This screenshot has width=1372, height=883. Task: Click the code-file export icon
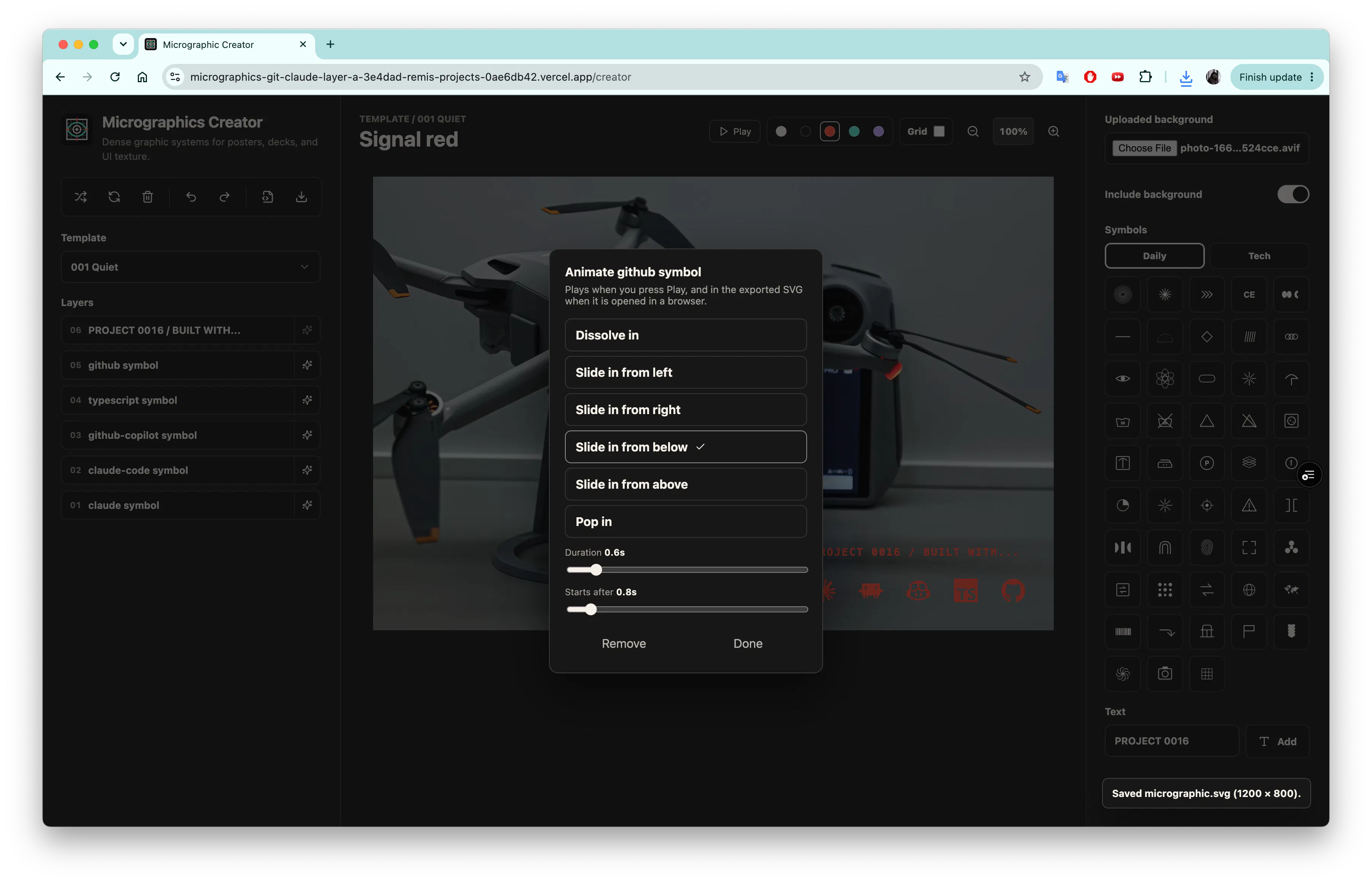(268, 197)
